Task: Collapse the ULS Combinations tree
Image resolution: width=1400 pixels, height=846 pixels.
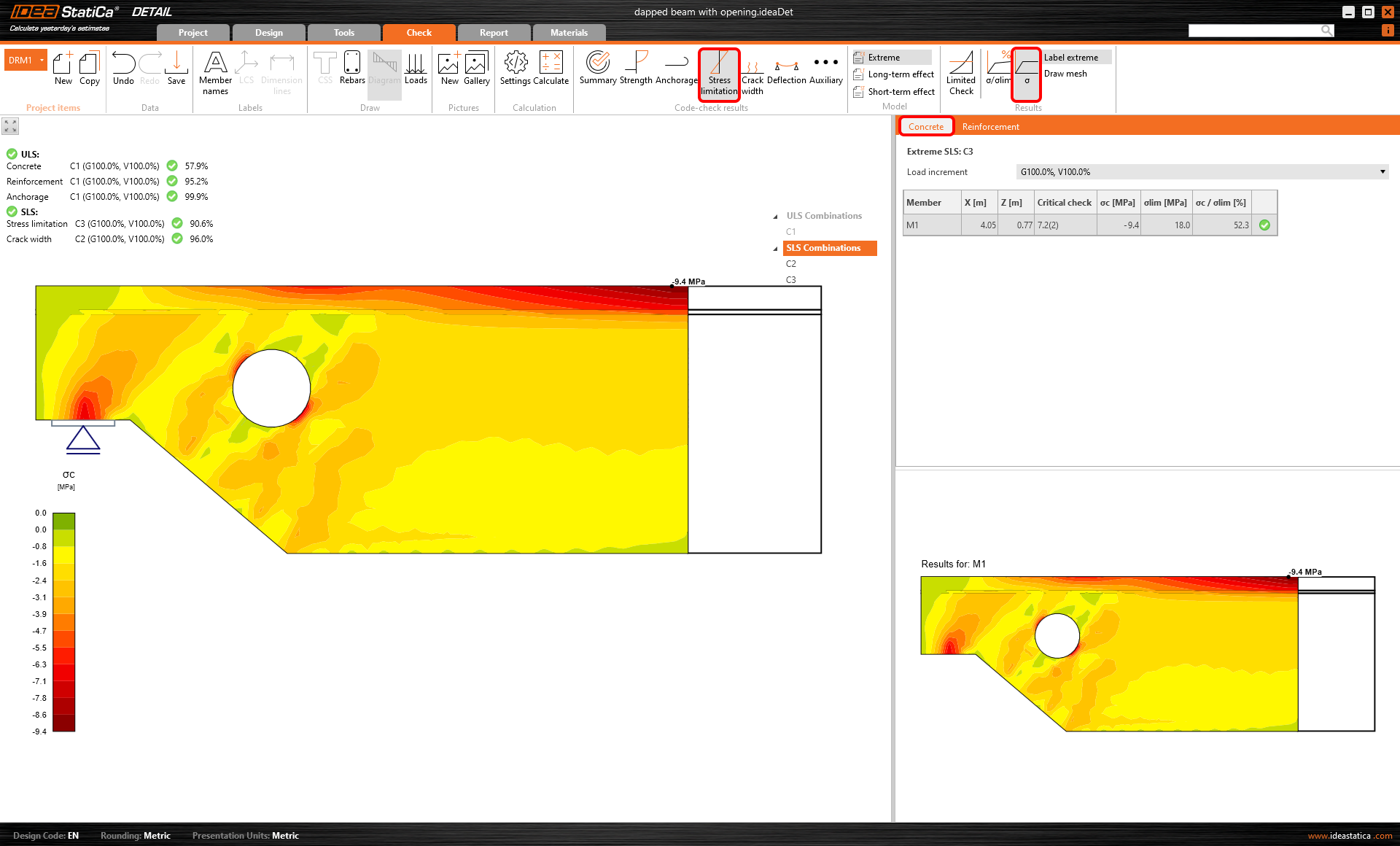Action: [x=775, y=217]
